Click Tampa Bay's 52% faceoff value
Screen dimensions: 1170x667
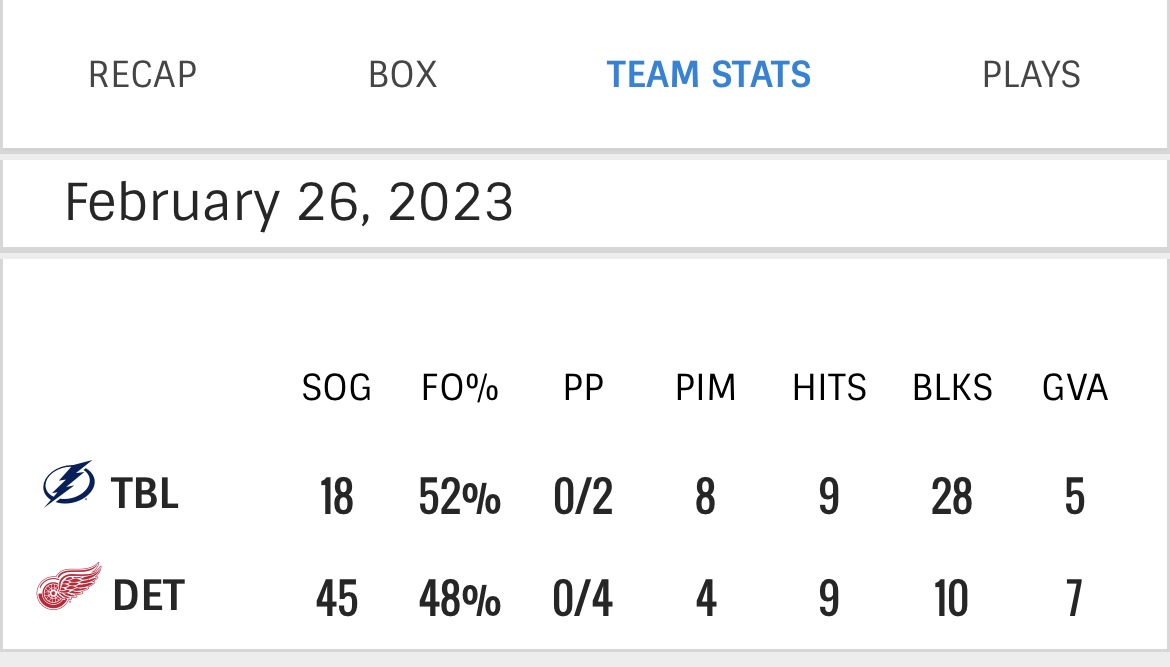click(460, 497)
